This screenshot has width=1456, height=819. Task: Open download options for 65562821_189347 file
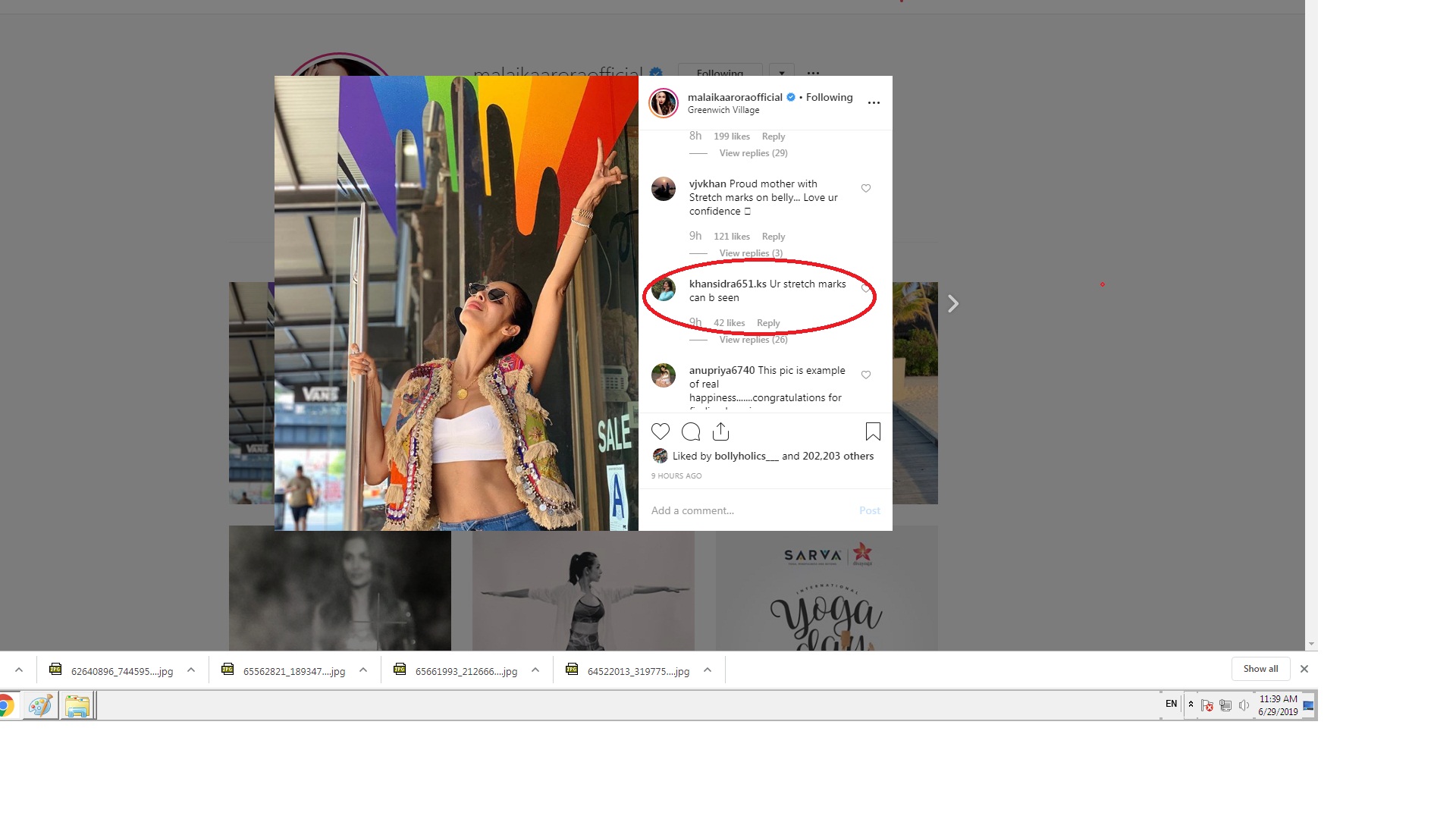click(x=363, y=670)
